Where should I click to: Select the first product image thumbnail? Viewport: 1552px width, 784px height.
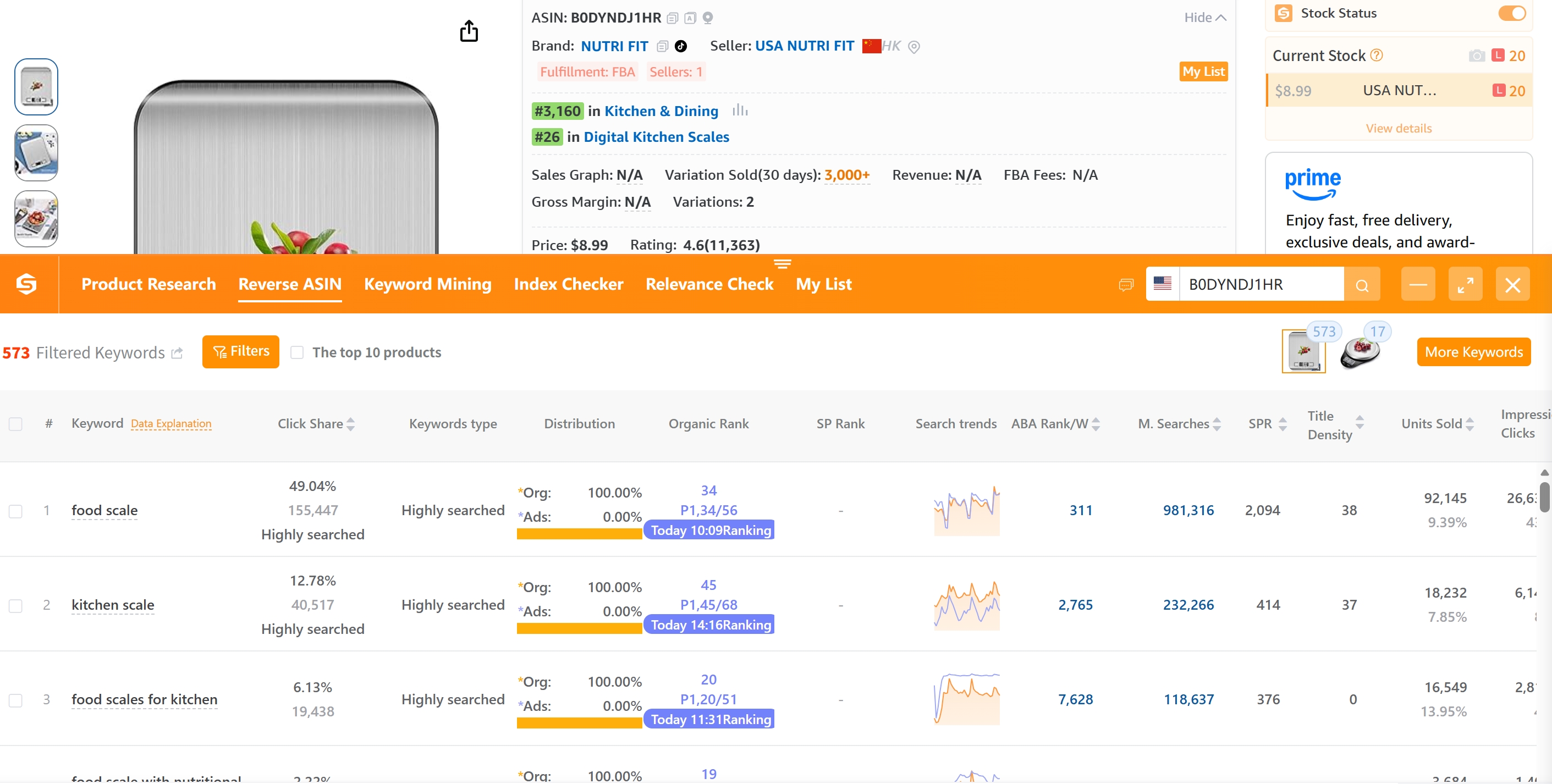click(x=36, y=87)
